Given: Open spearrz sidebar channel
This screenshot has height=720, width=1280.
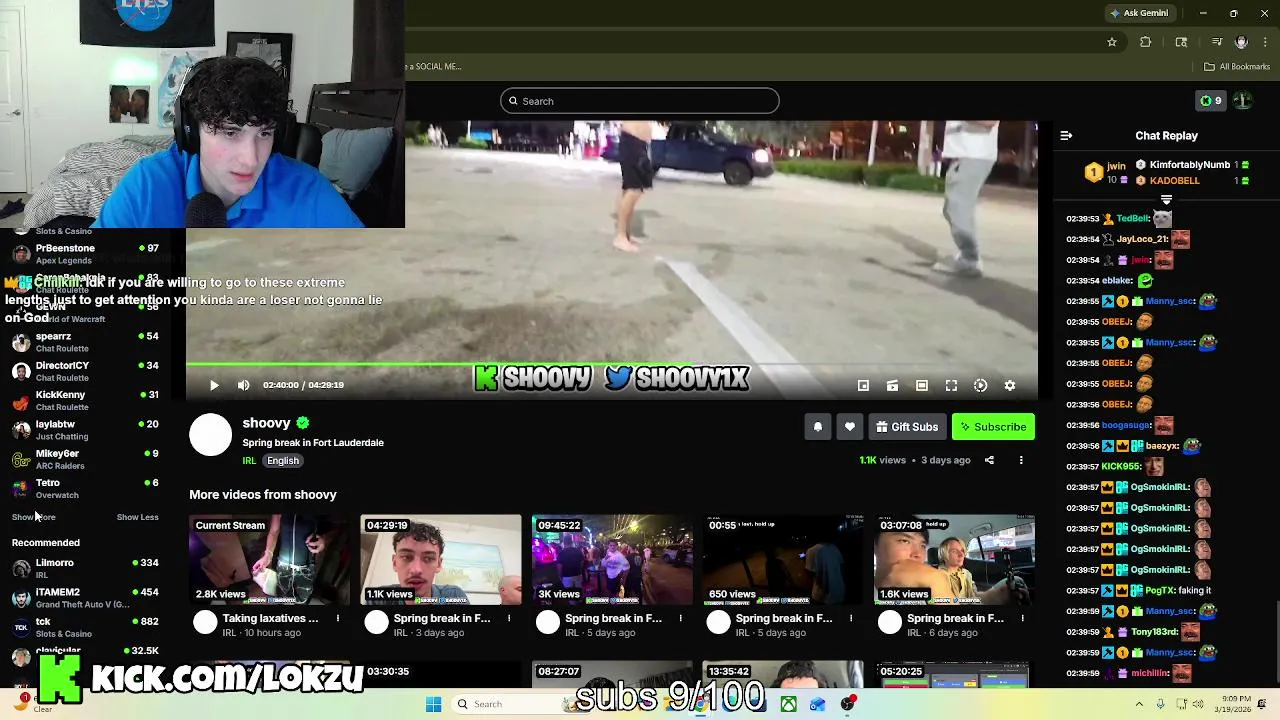Looking at the screenshot, I should pyautogui.click(x=85, y=342).
